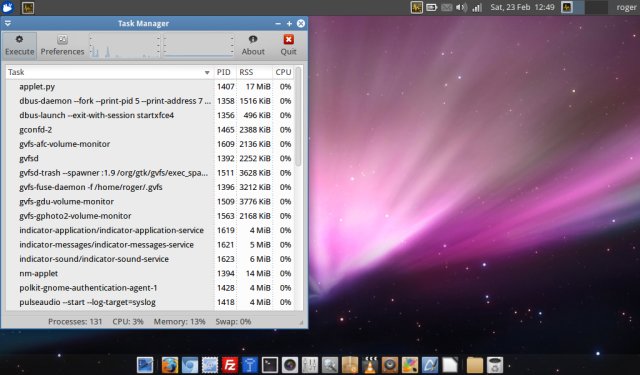The width and height of the screenshot is (640, 375).
Task: Open the postage stamp mail app in the dock
Action: point(210,365)
